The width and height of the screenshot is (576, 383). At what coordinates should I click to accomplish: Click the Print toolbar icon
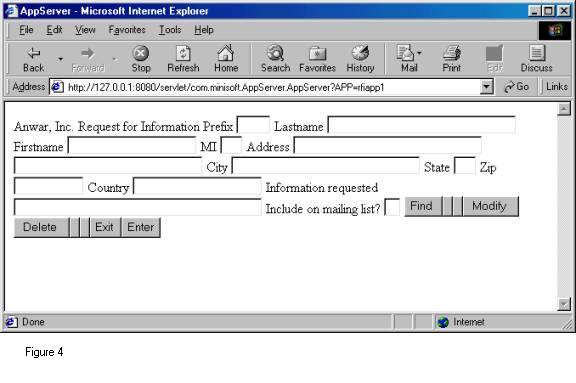pos(451,53)
